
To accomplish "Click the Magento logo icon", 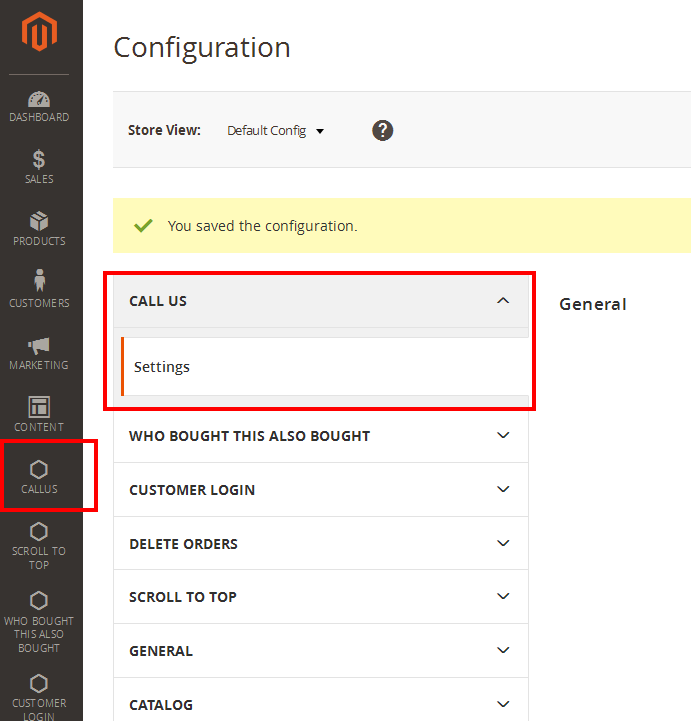I will [x=40, y=32].
